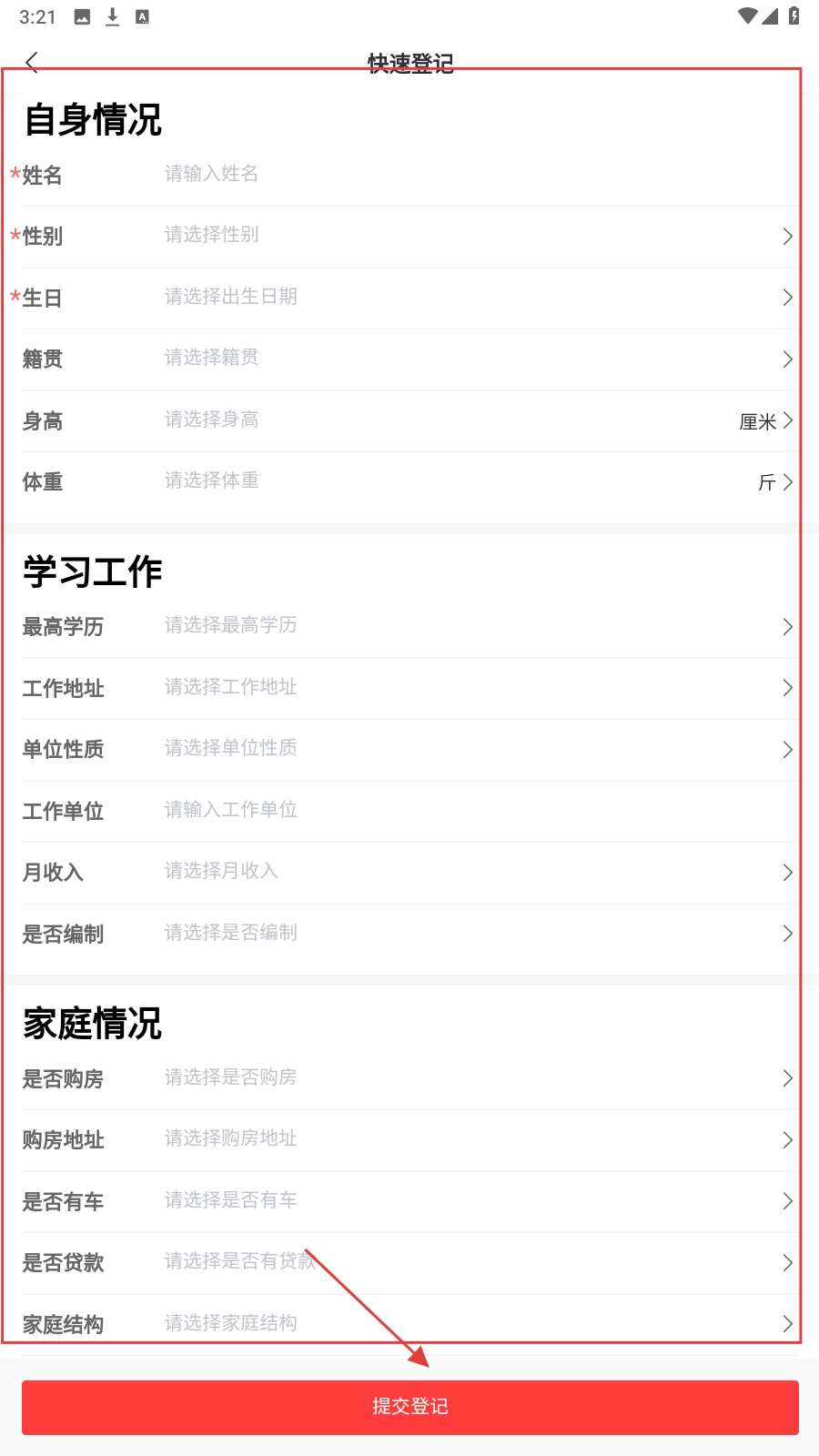The height and width of the screenshot is (1456, 819).
Task: Choose the 是否编制 option row
Action: pos(409,935)
